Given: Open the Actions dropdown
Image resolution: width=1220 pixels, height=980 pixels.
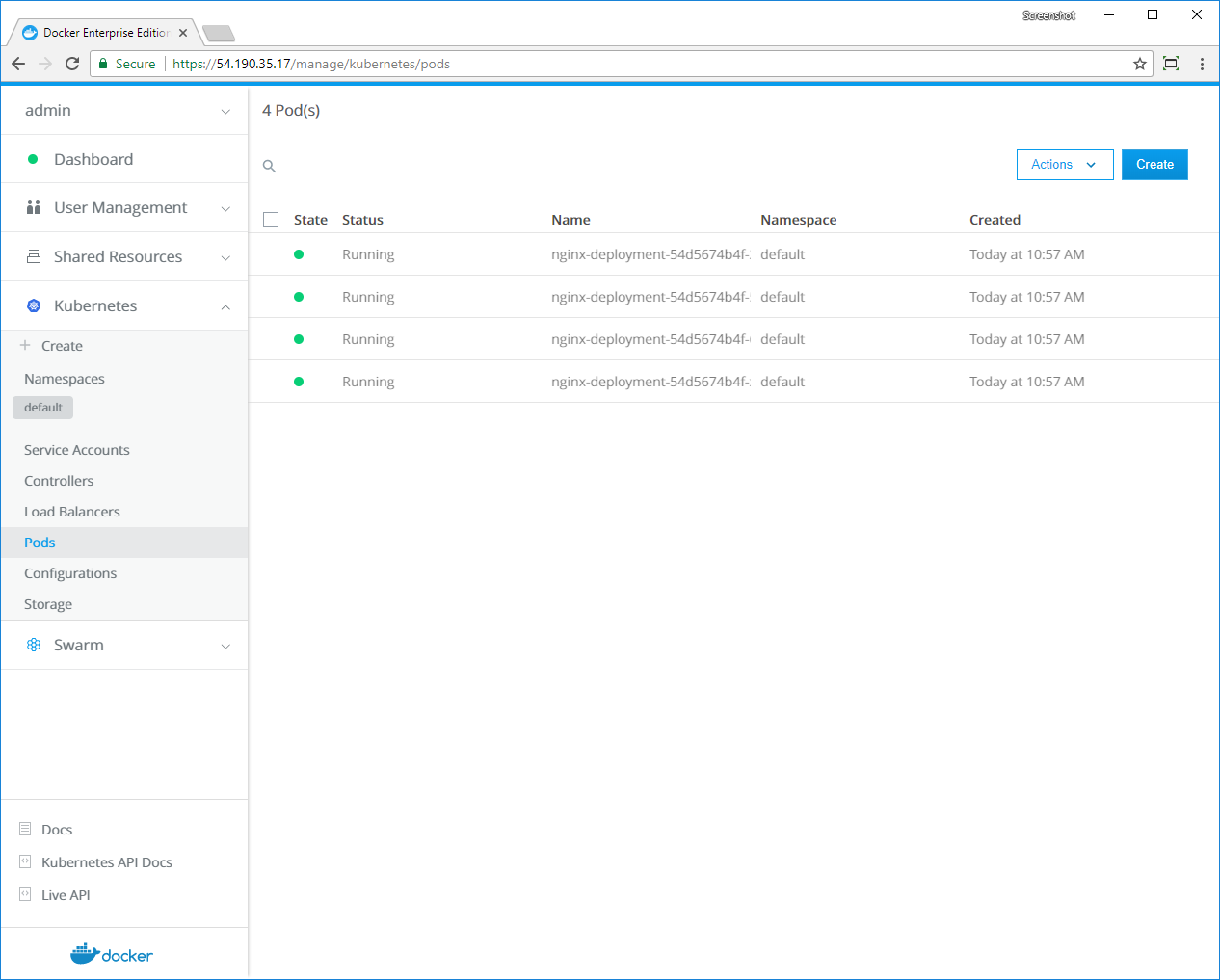Looking at the screenshot, I should point(1064,165).
